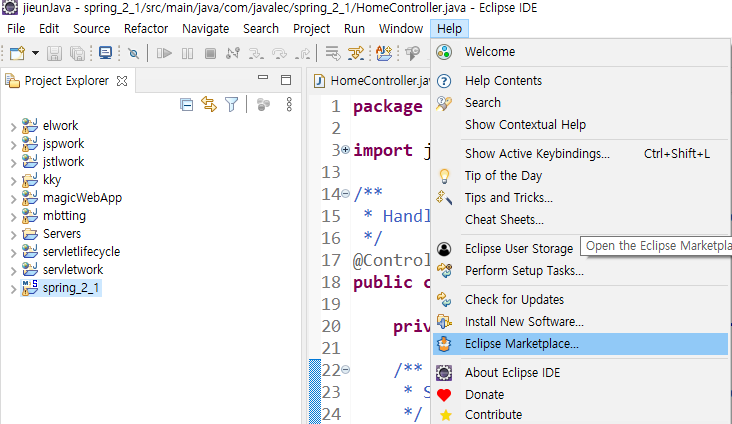732x424 pixels.
Task: Click the Disconnect debug icon
Action: coord(232,53)
